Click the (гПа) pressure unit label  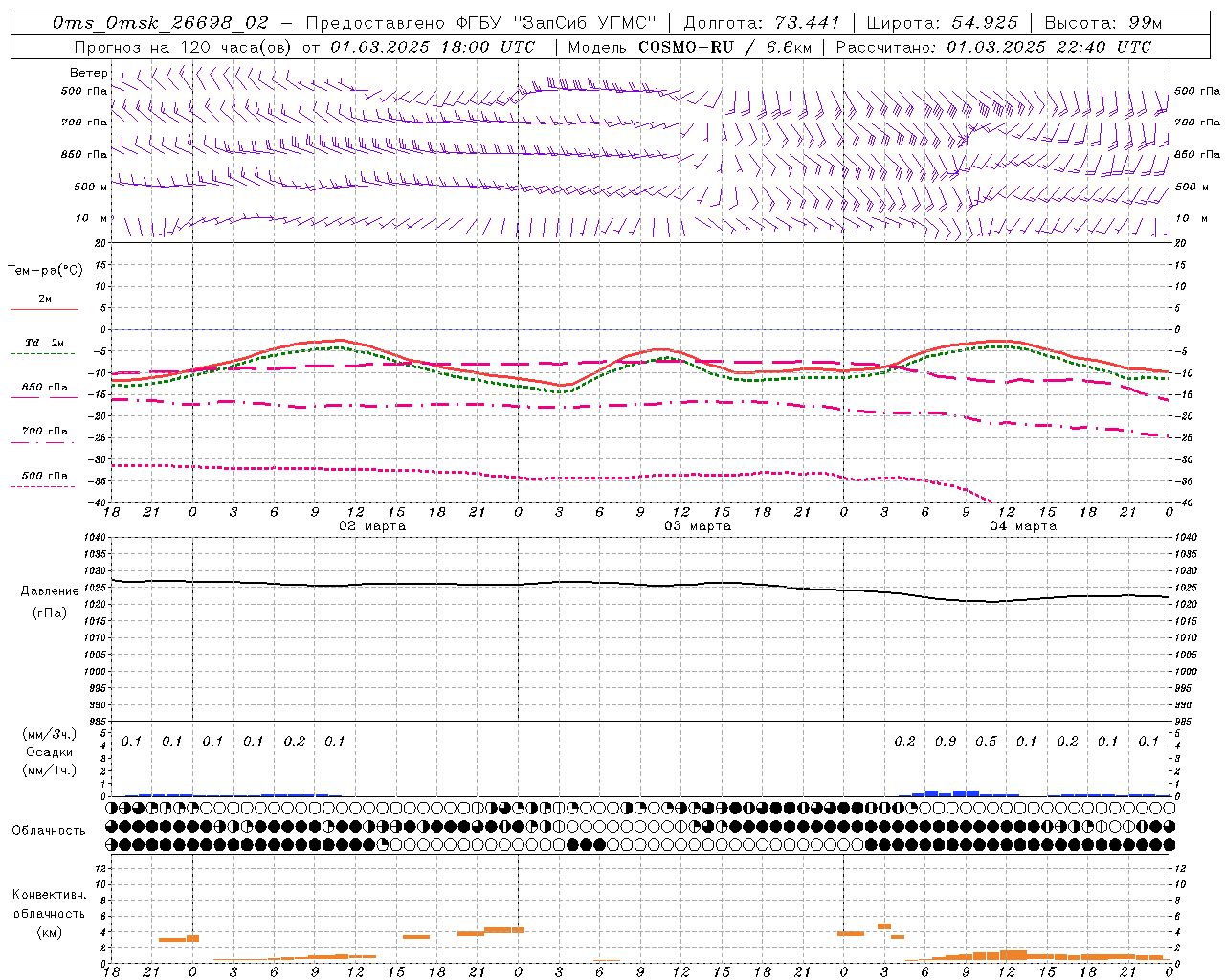point(50,613)
